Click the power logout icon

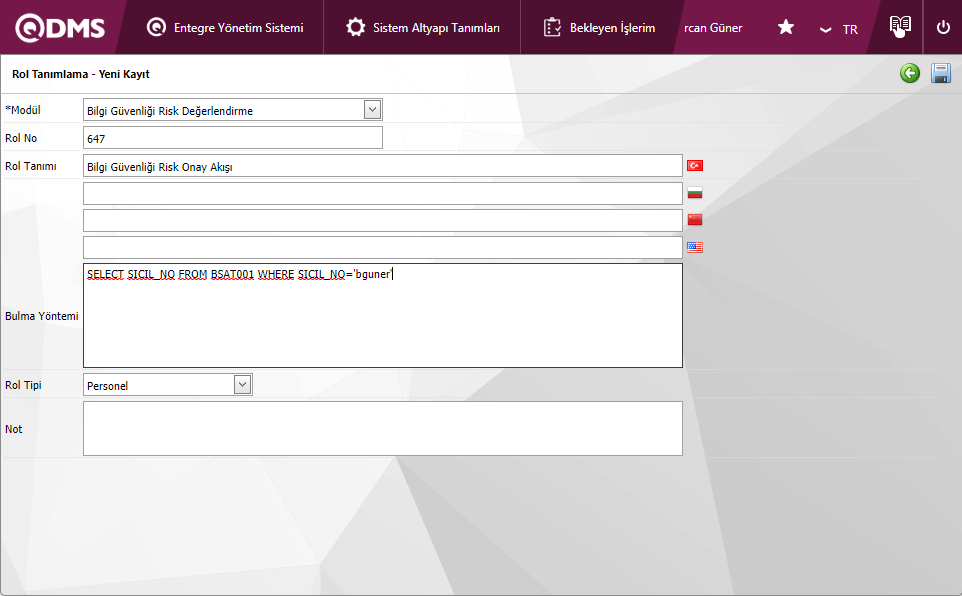click(943, 27)
